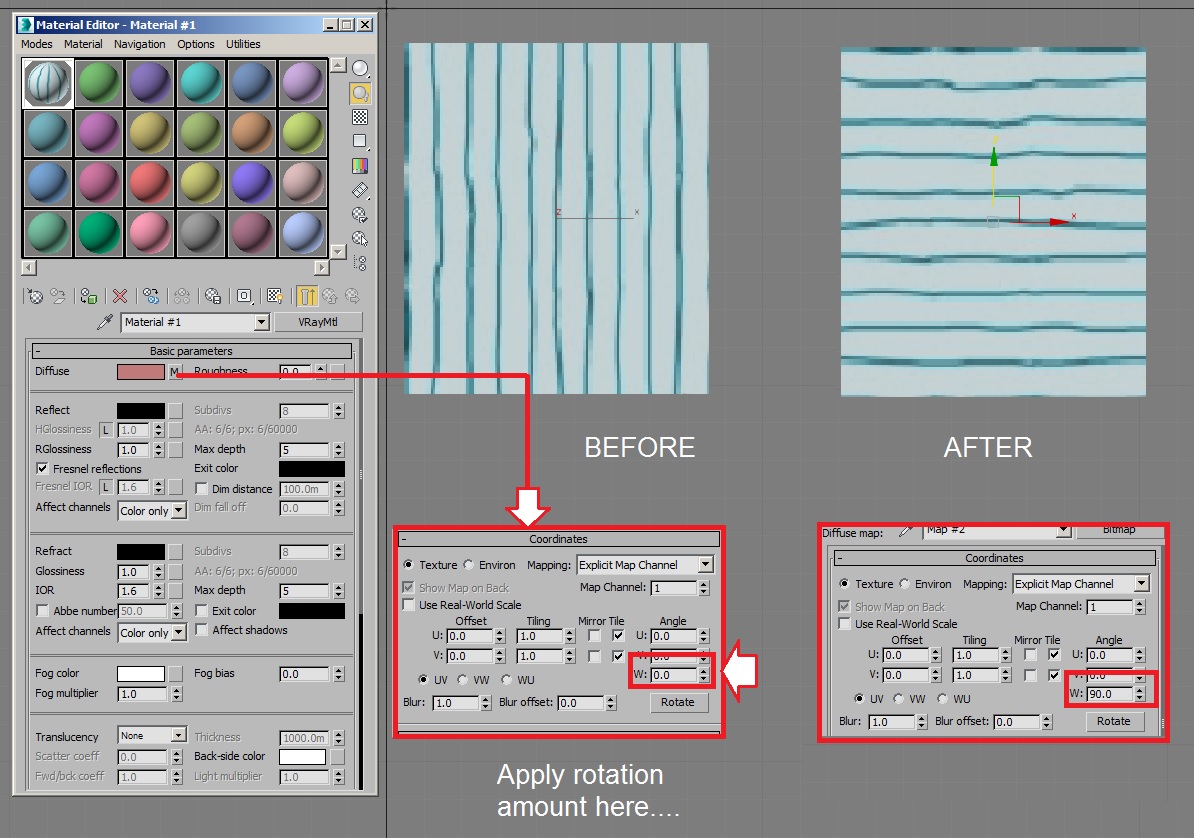
Task: Toggle the Backlight icon
Action: [360, 93]
